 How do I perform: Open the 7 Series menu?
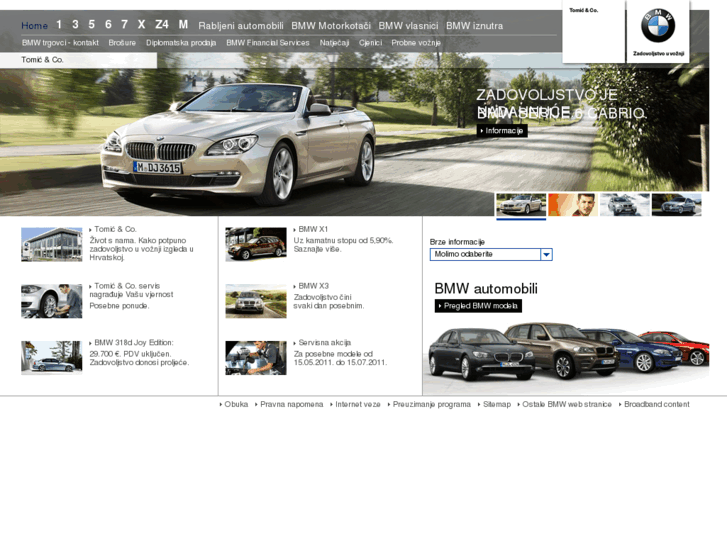point(124,24)
